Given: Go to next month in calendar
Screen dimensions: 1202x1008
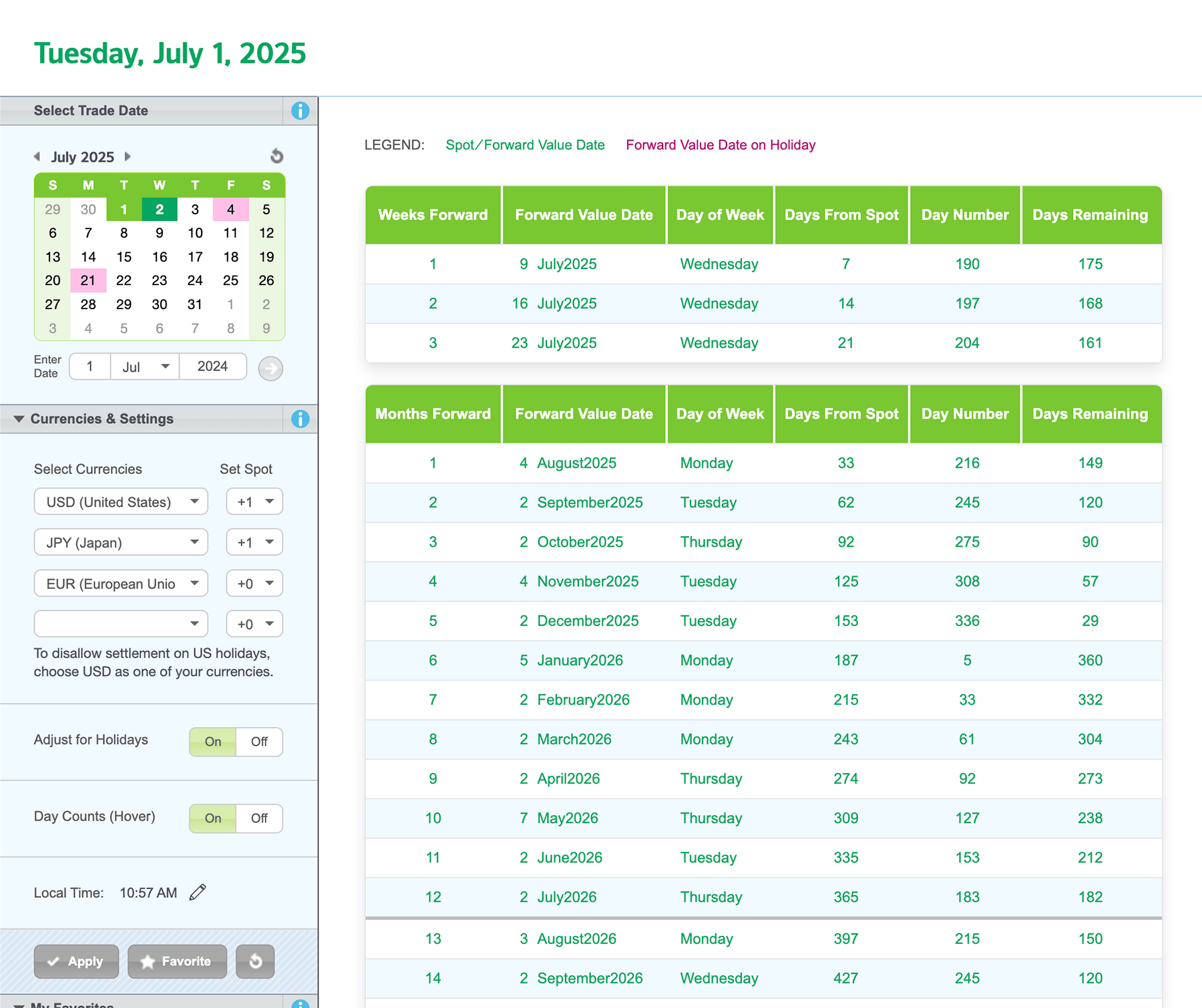Looking at the screenshot, I should click(128, 157).
